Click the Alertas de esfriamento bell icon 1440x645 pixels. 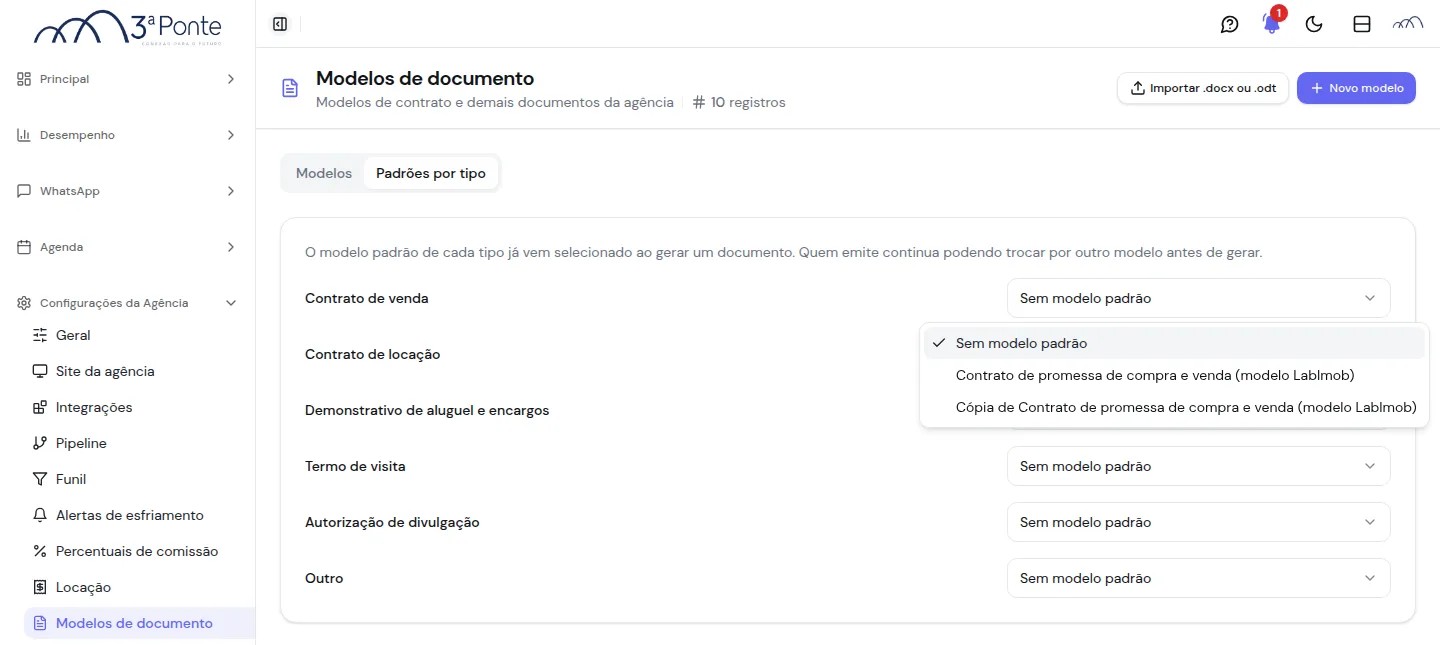[40, 515]
